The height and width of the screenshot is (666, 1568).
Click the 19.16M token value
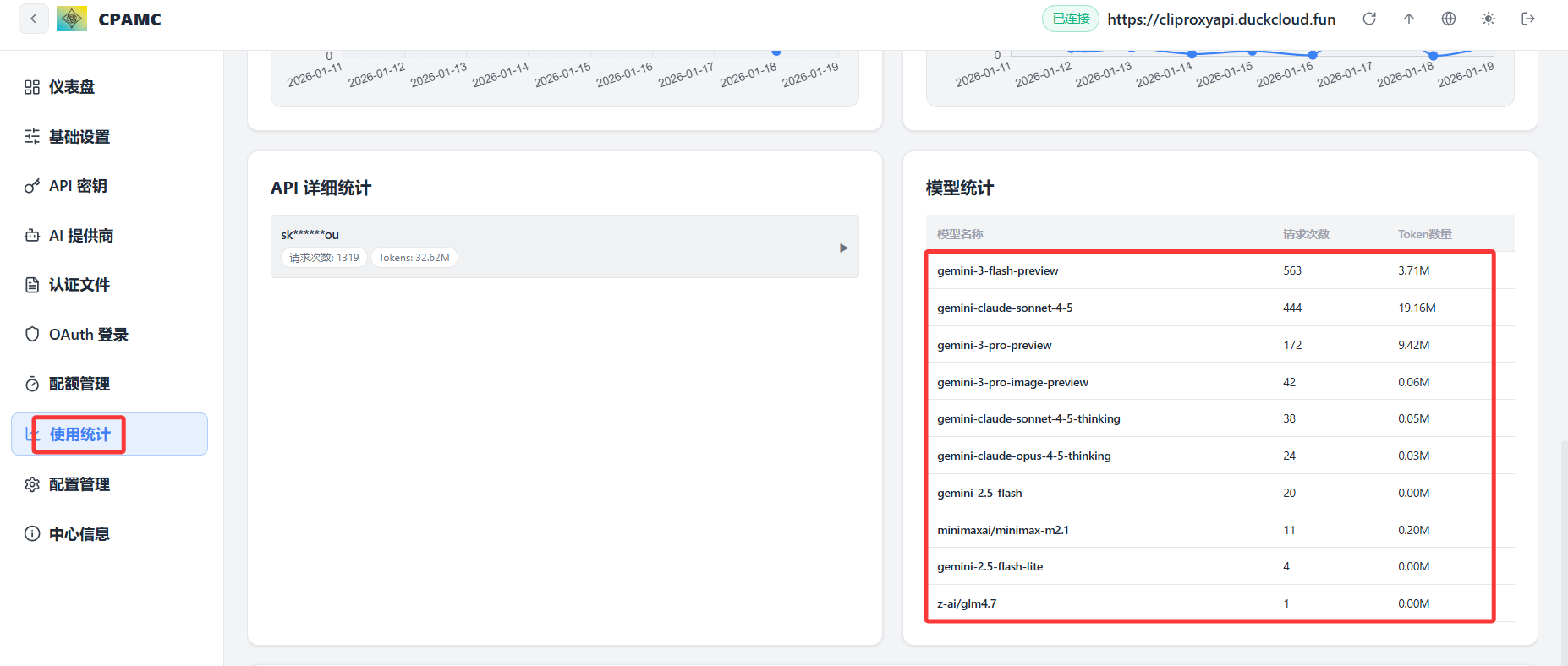pyautogui.click(x=1417, y=308)
